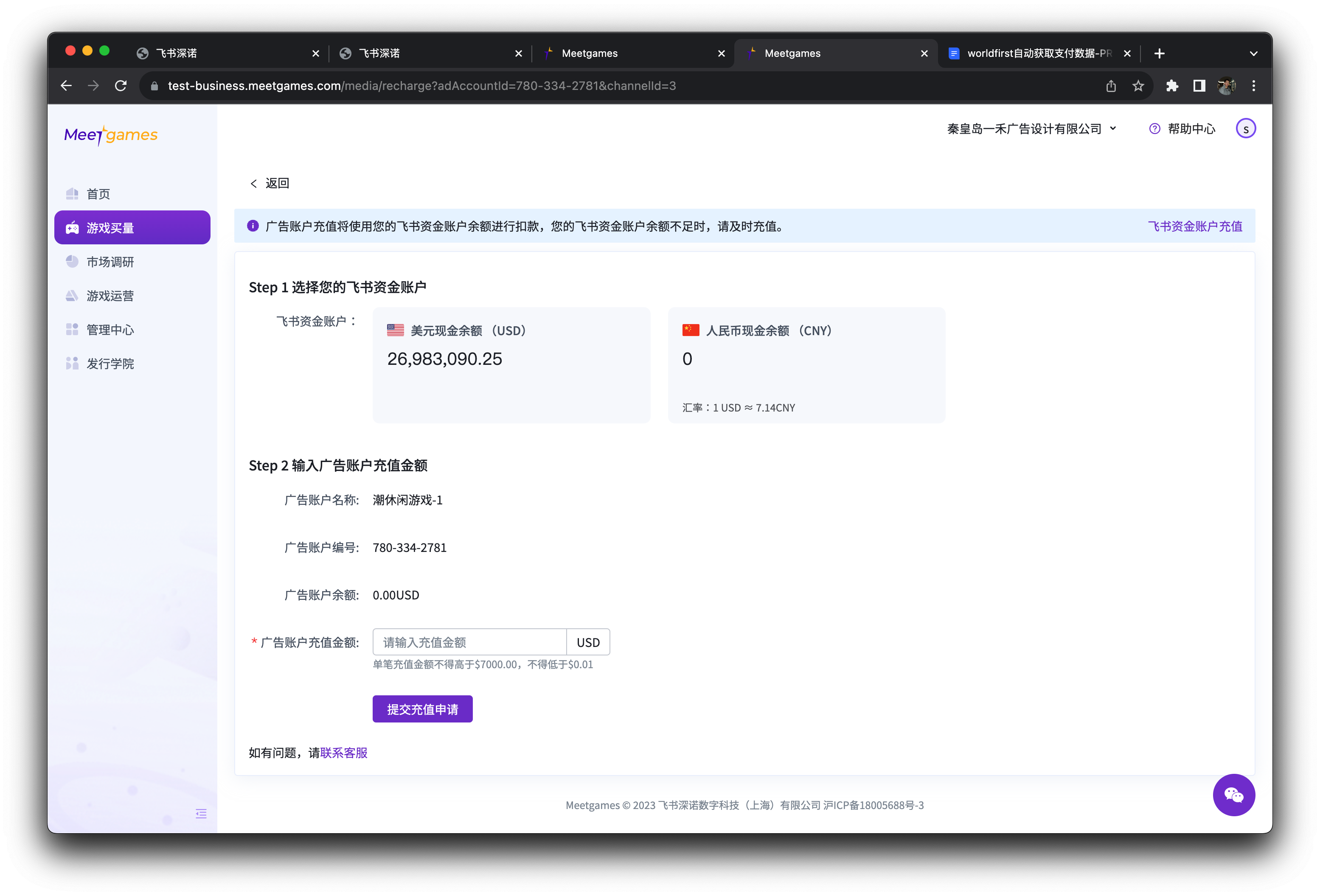Image resolution: width=1320 pixels, height=896 pixels.
Task: Open the tab search chevron dropdown
Action: [x=1253, y=53]
